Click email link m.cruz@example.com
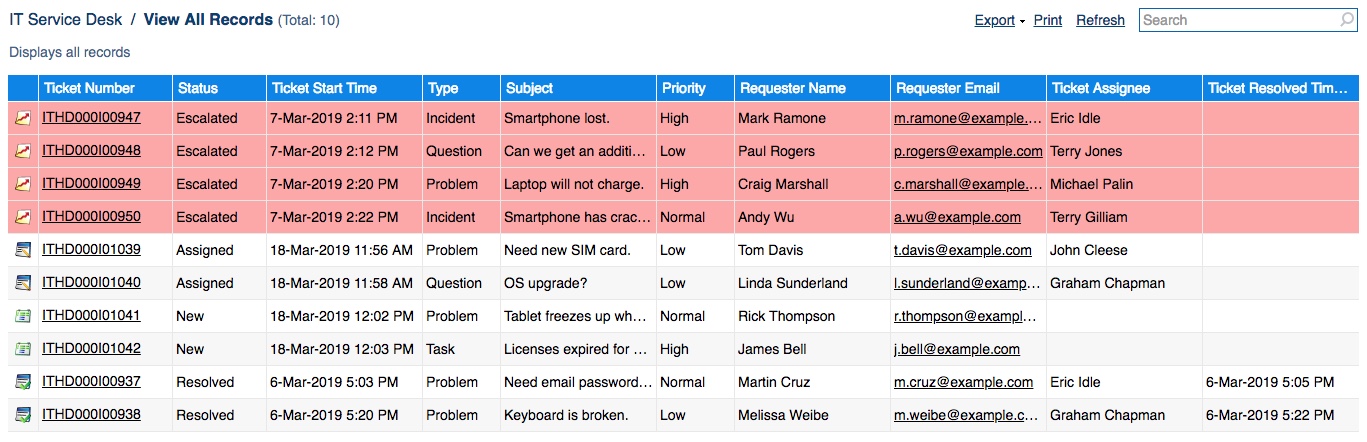This screenshot has width=1367, height=442. [x=963, y=382]
